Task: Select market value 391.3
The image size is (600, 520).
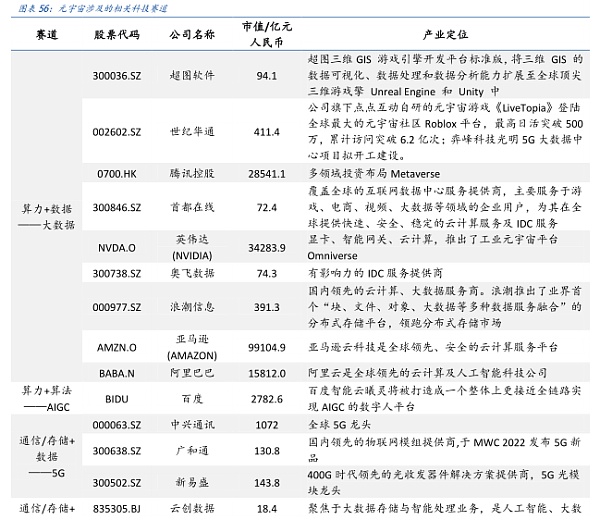Action: 267,307
